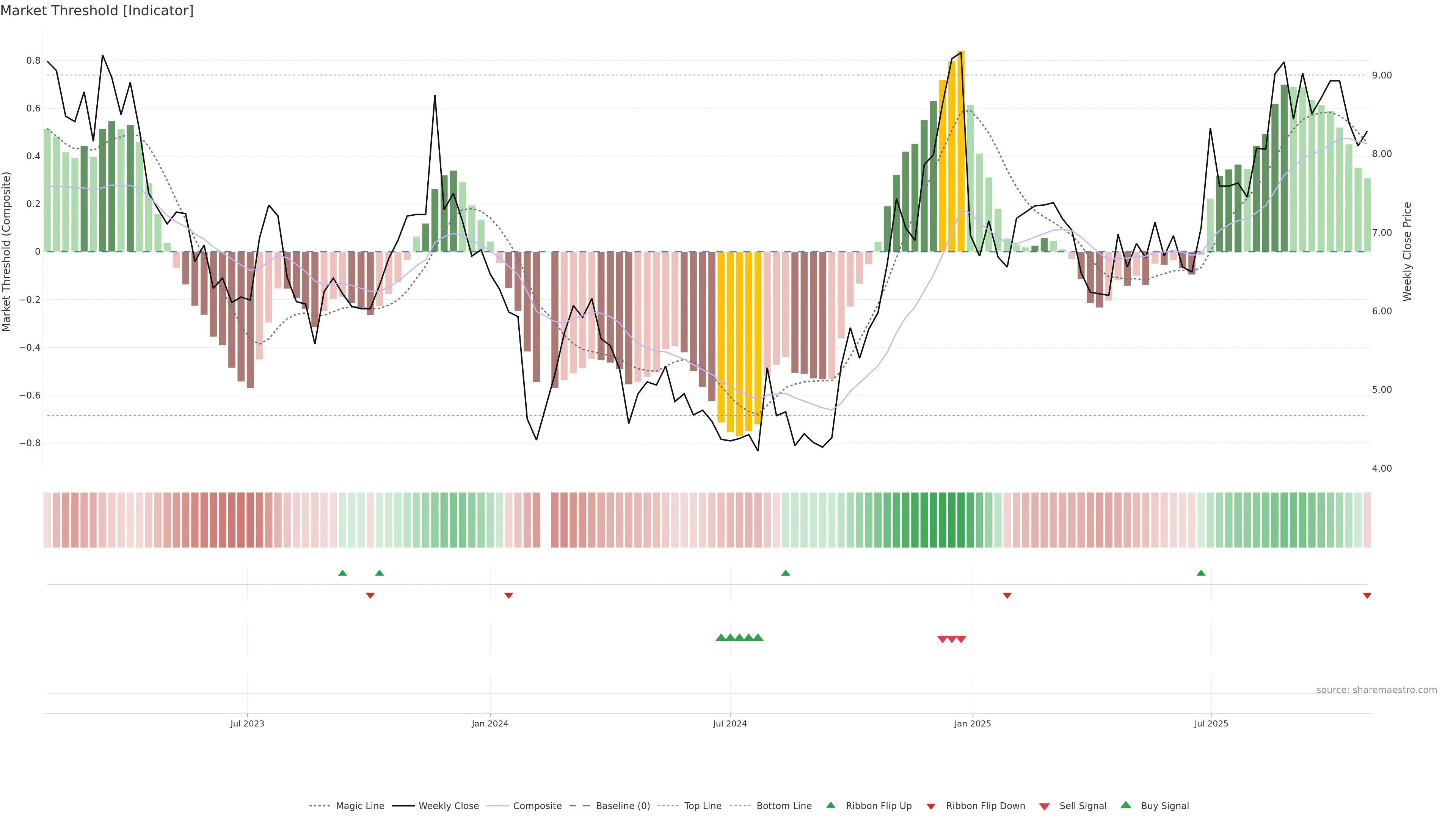Click the Jan 2024 x-axis label
Viewport: 1456px width, 819px height.
(490, 723)
